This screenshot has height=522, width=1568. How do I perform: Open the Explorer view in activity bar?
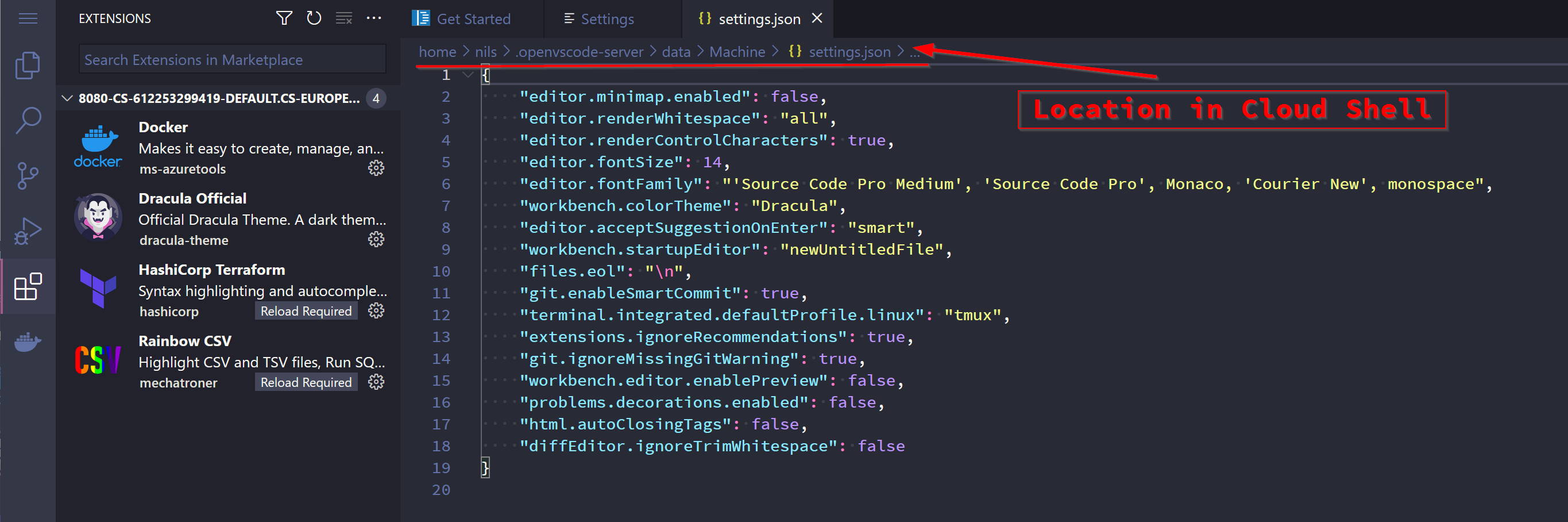28,64
